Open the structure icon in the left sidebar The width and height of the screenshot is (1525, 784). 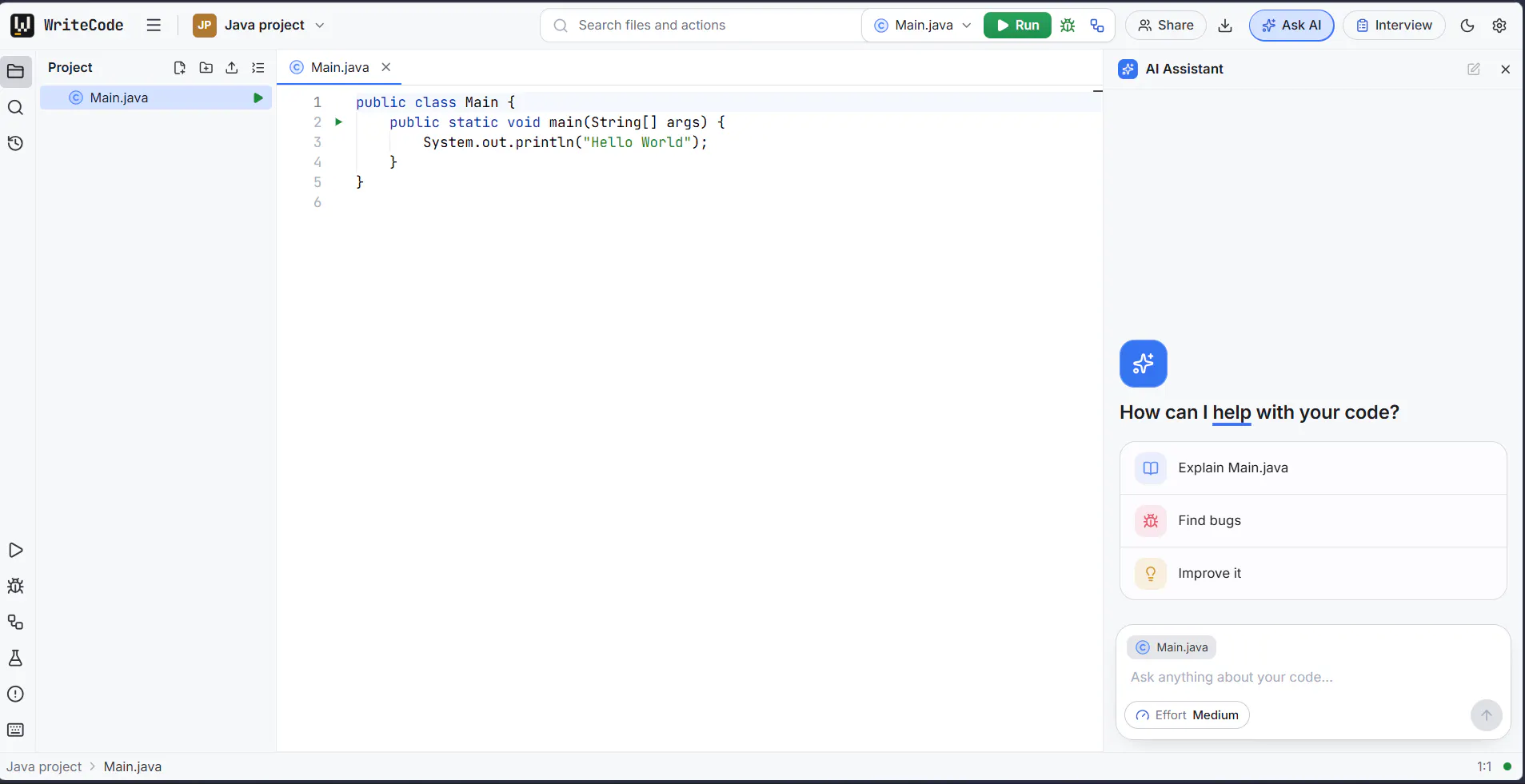15,623
